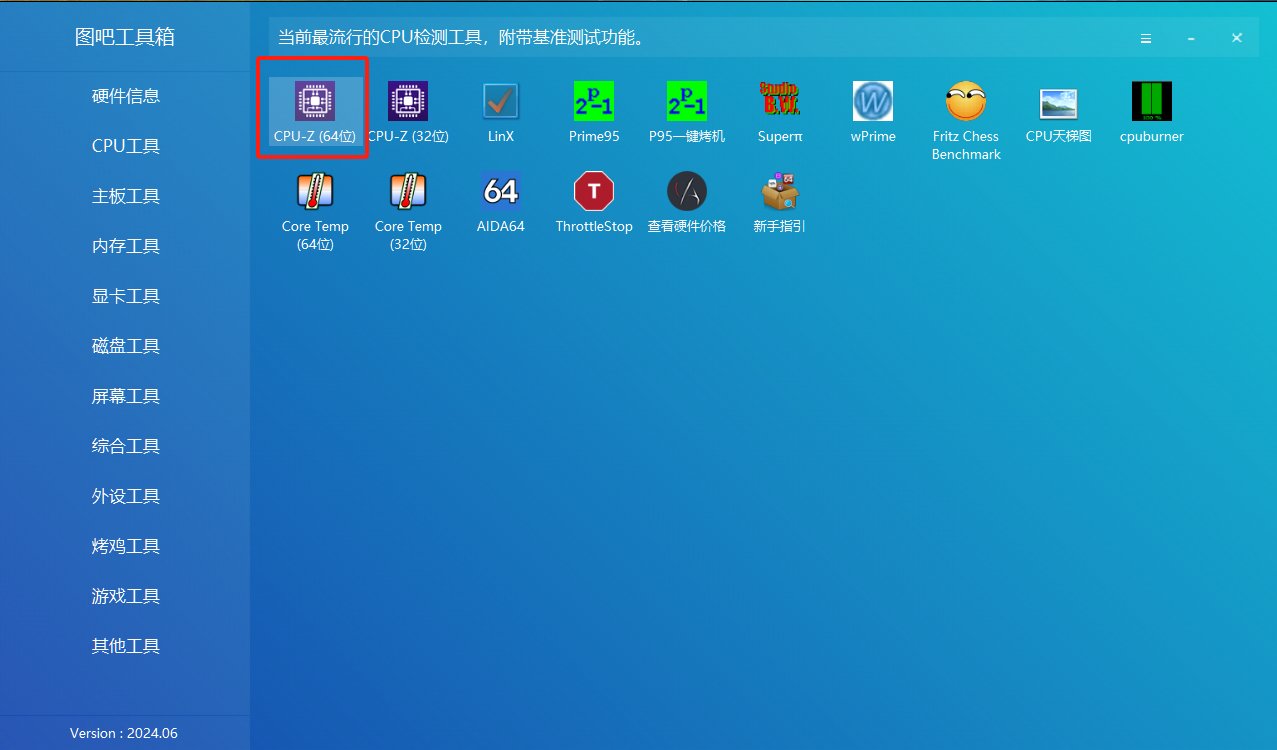Viewport: 1277px width, 750px height.
Task: Open 内存工具 category
Action: 126,246
